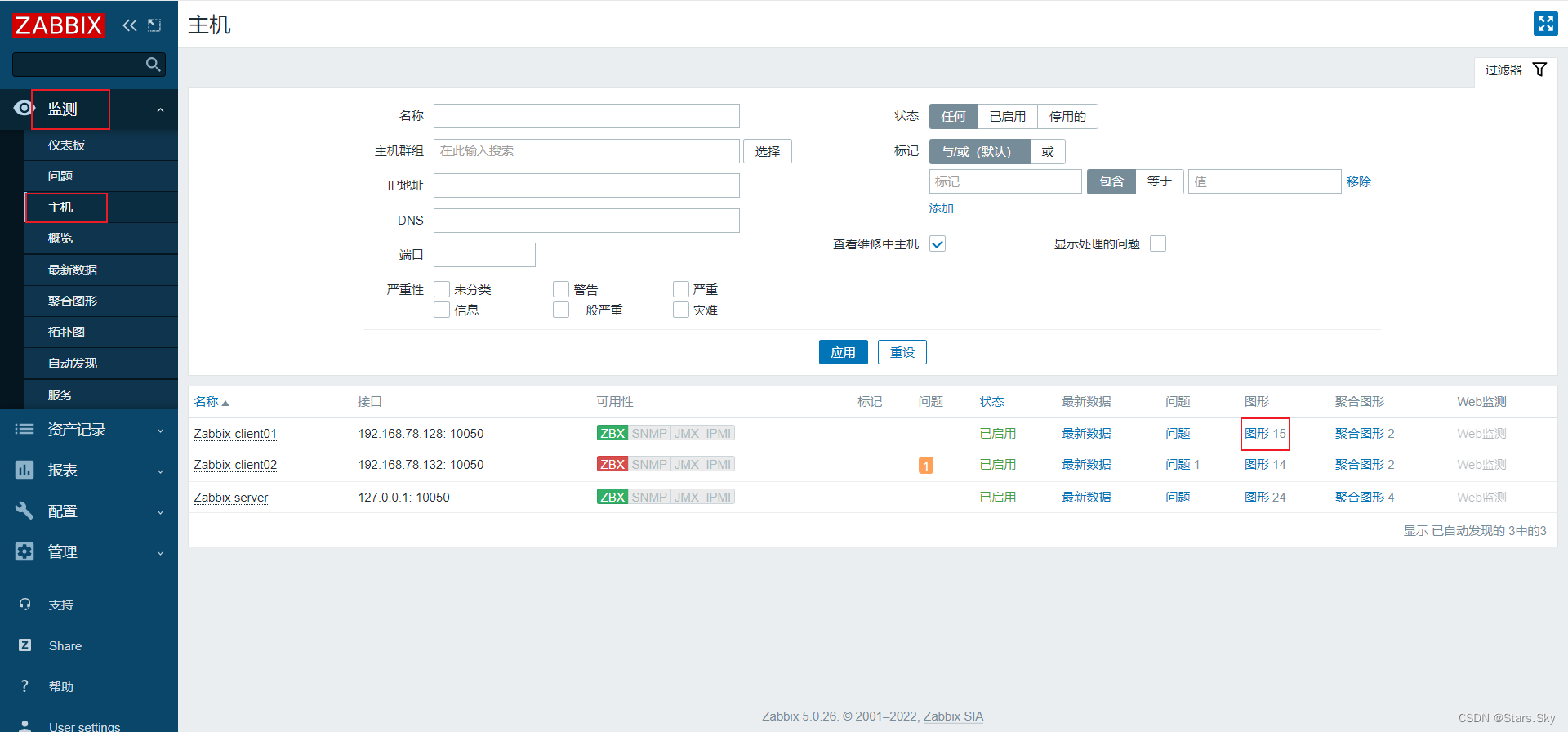Check the 一般严重 severity checkbox
This screenshot has width=1568, height=732.
click(x=561, y=310)
